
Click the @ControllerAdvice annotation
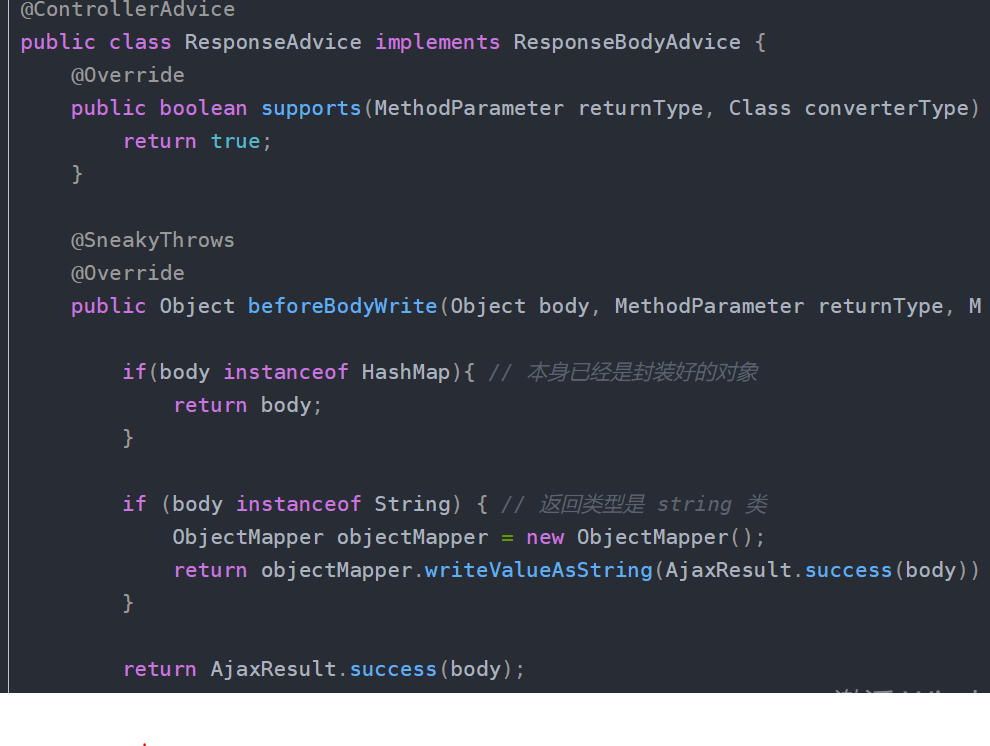[x=128, y=10]
